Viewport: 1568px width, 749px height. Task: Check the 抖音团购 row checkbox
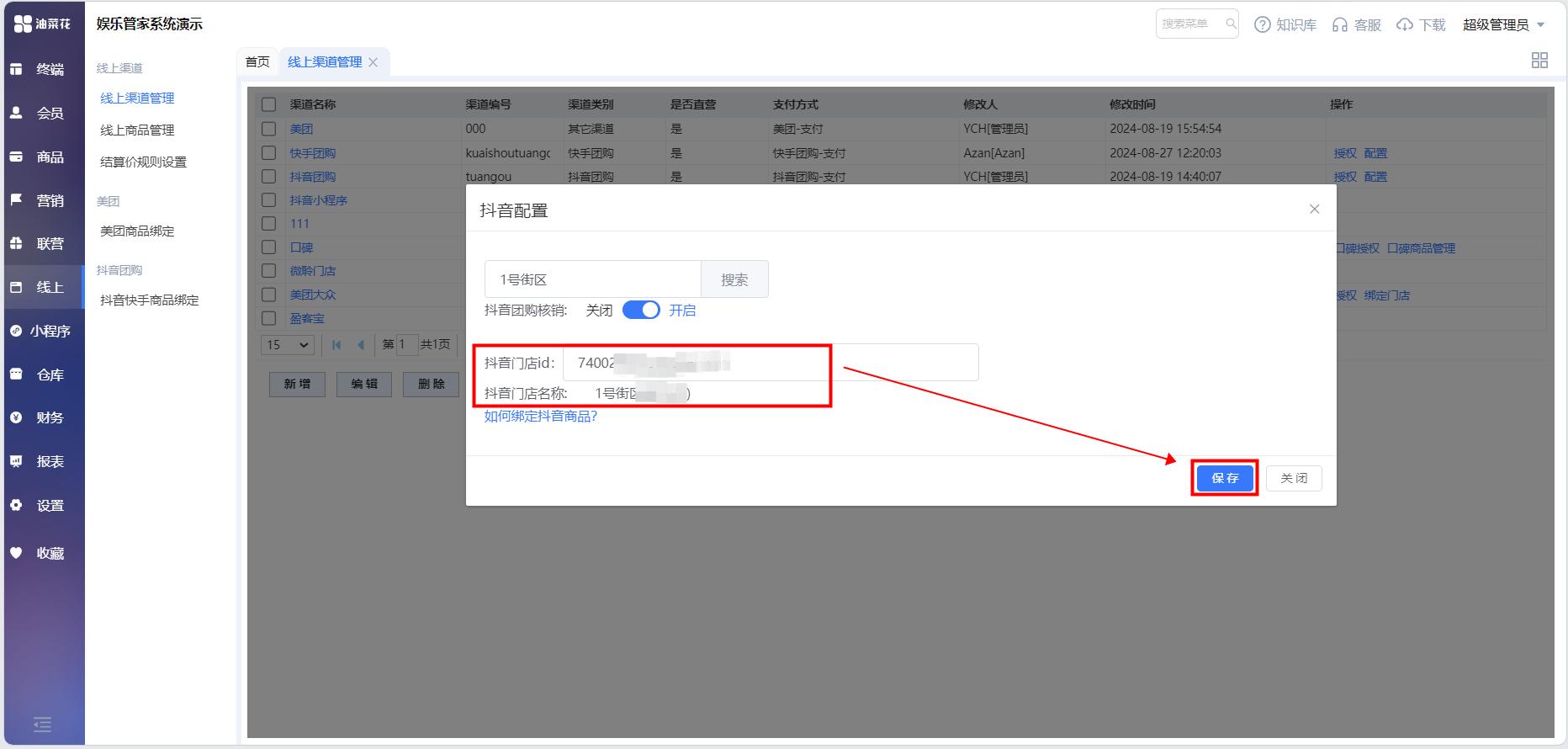[268, 176]
